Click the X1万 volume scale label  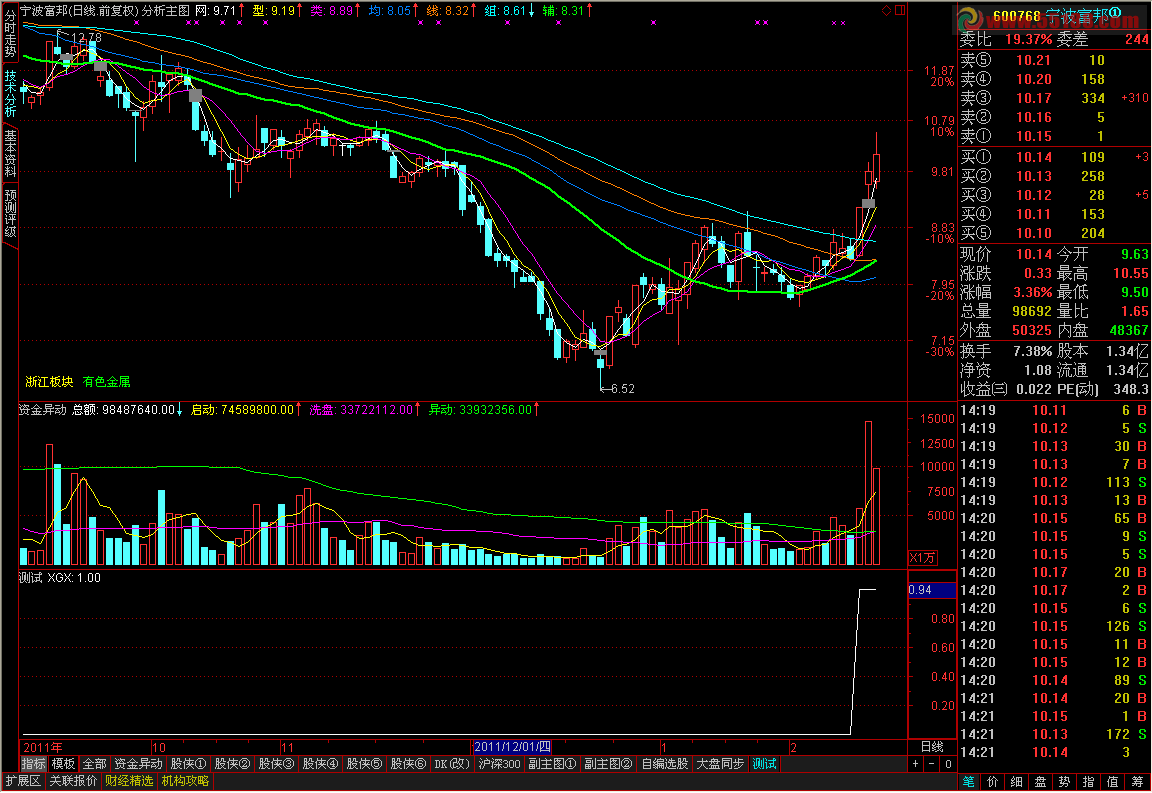click(923, 558)
